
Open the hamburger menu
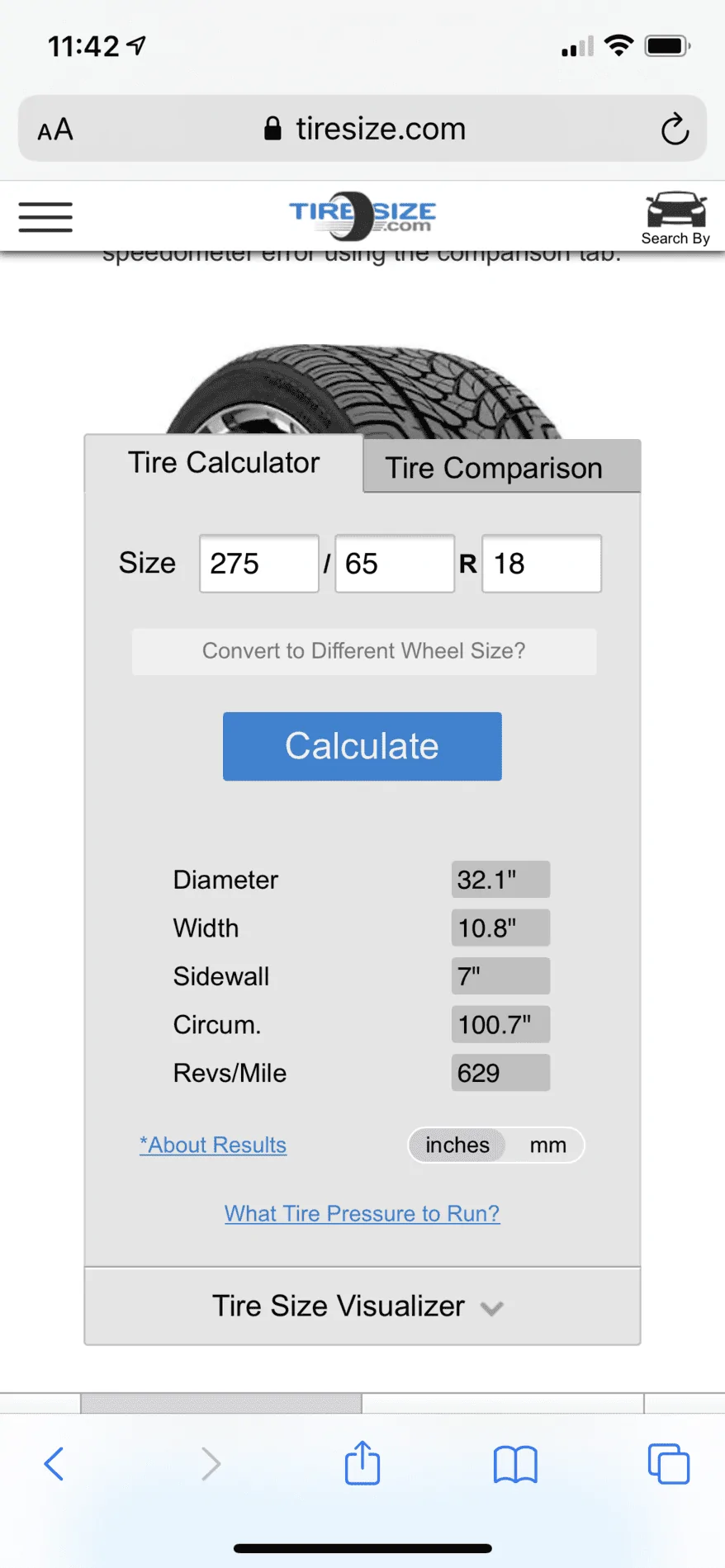45,217
